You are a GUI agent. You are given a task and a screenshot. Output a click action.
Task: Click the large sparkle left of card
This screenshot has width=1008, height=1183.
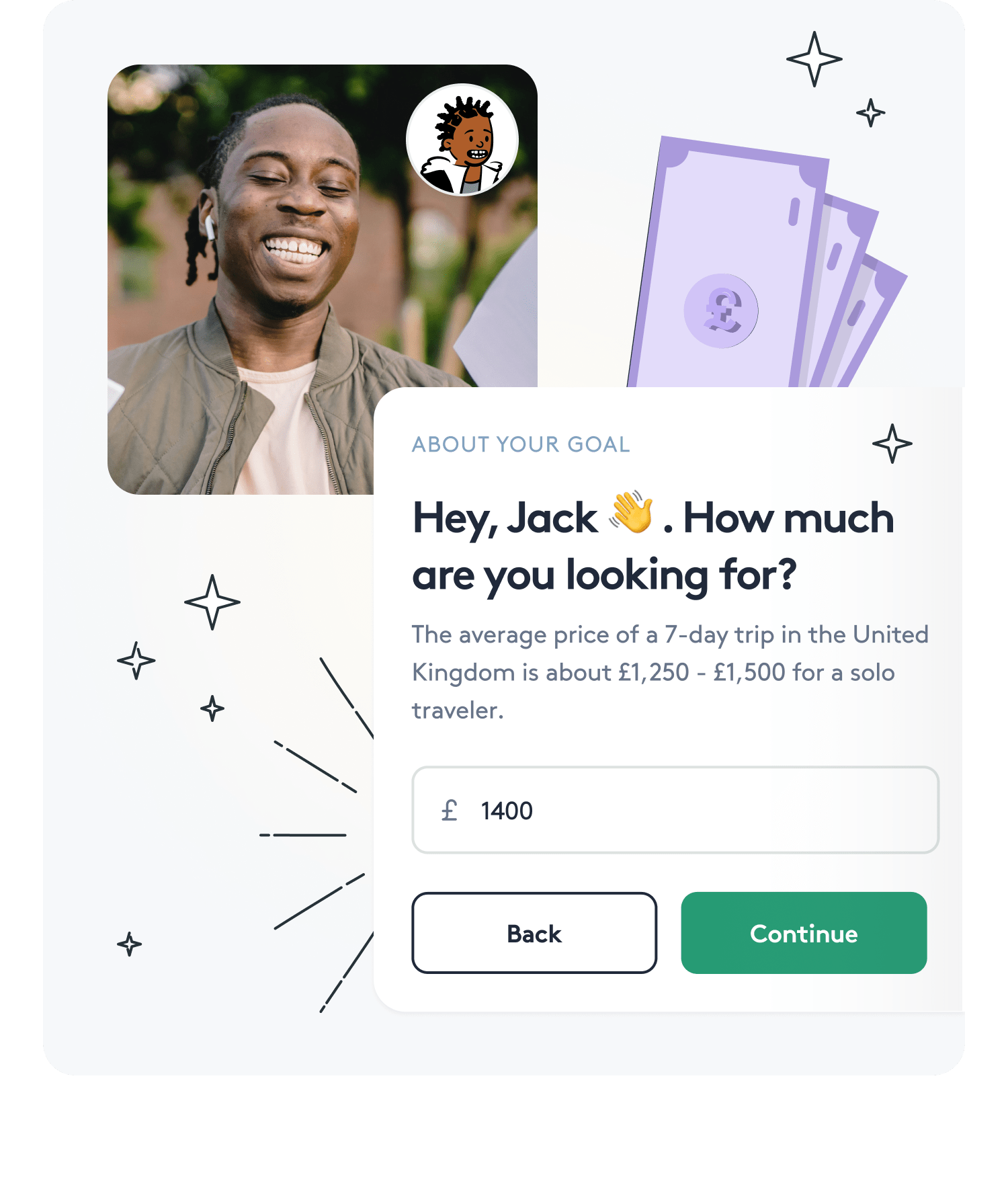coord(212,602)
